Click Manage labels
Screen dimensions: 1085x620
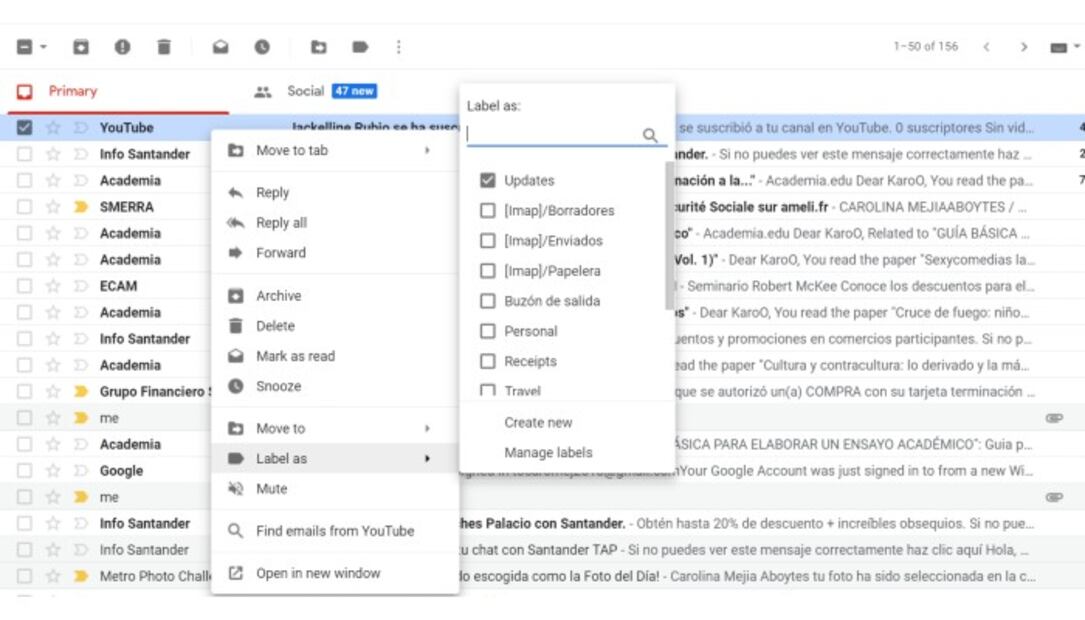pos(548,453)
